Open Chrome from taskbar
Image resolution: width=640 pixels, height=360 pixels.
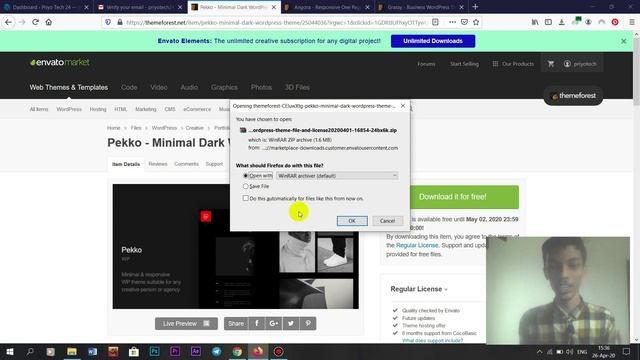237,351
